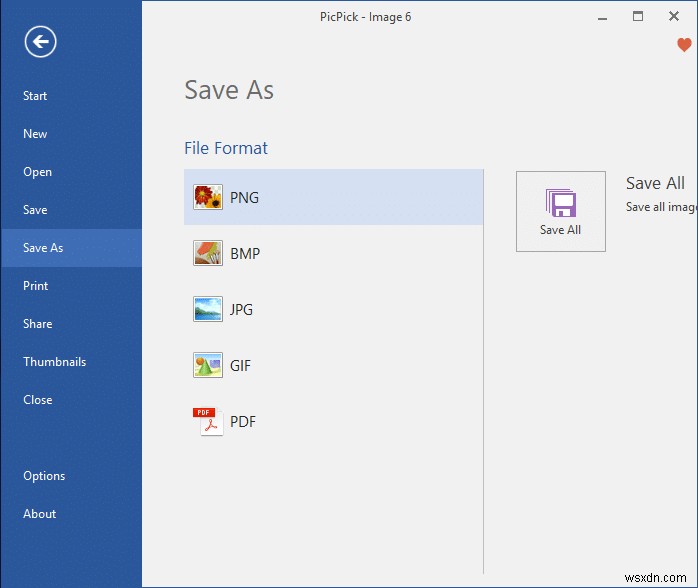The image size is (698, 588).
Task: Go to Share in sidebar
Action: coord(71,324)
